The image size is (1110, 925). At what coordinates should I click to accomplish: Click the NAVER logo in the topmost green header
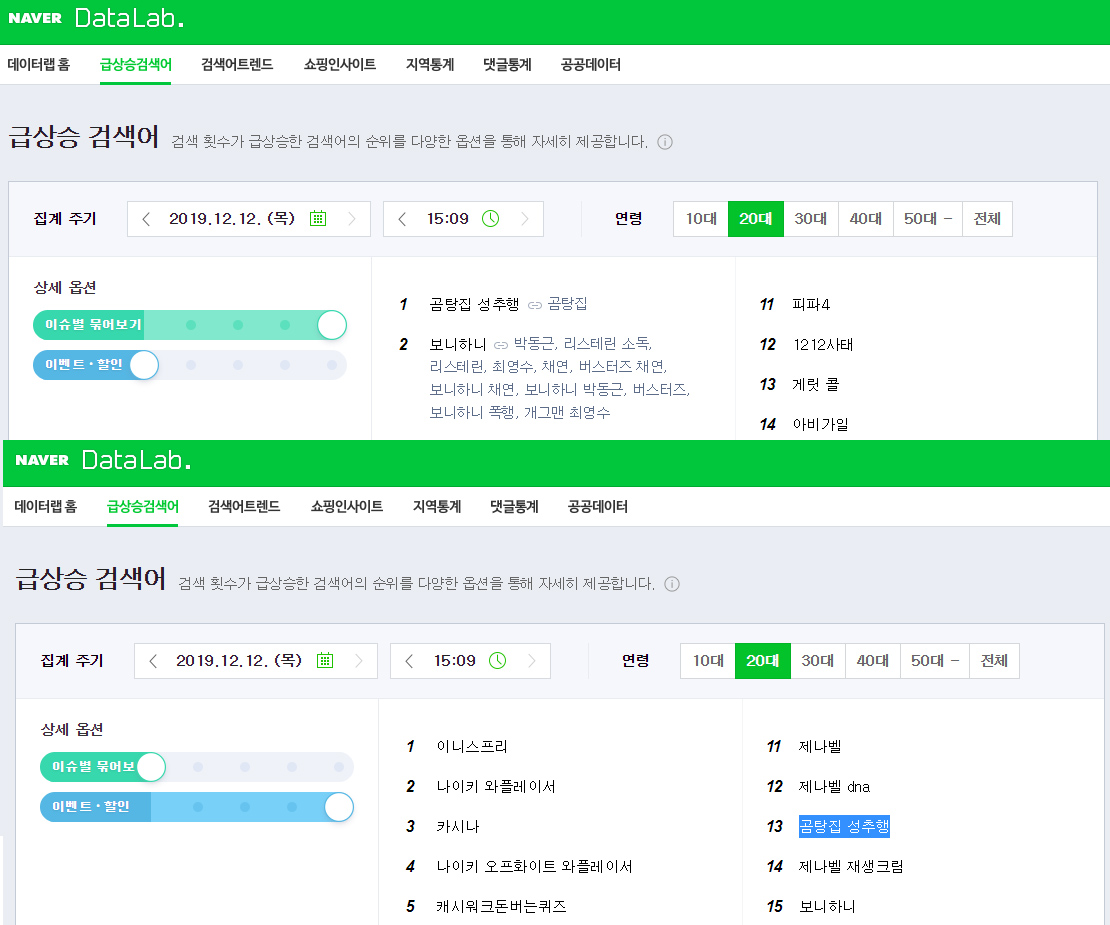point(35,18)
